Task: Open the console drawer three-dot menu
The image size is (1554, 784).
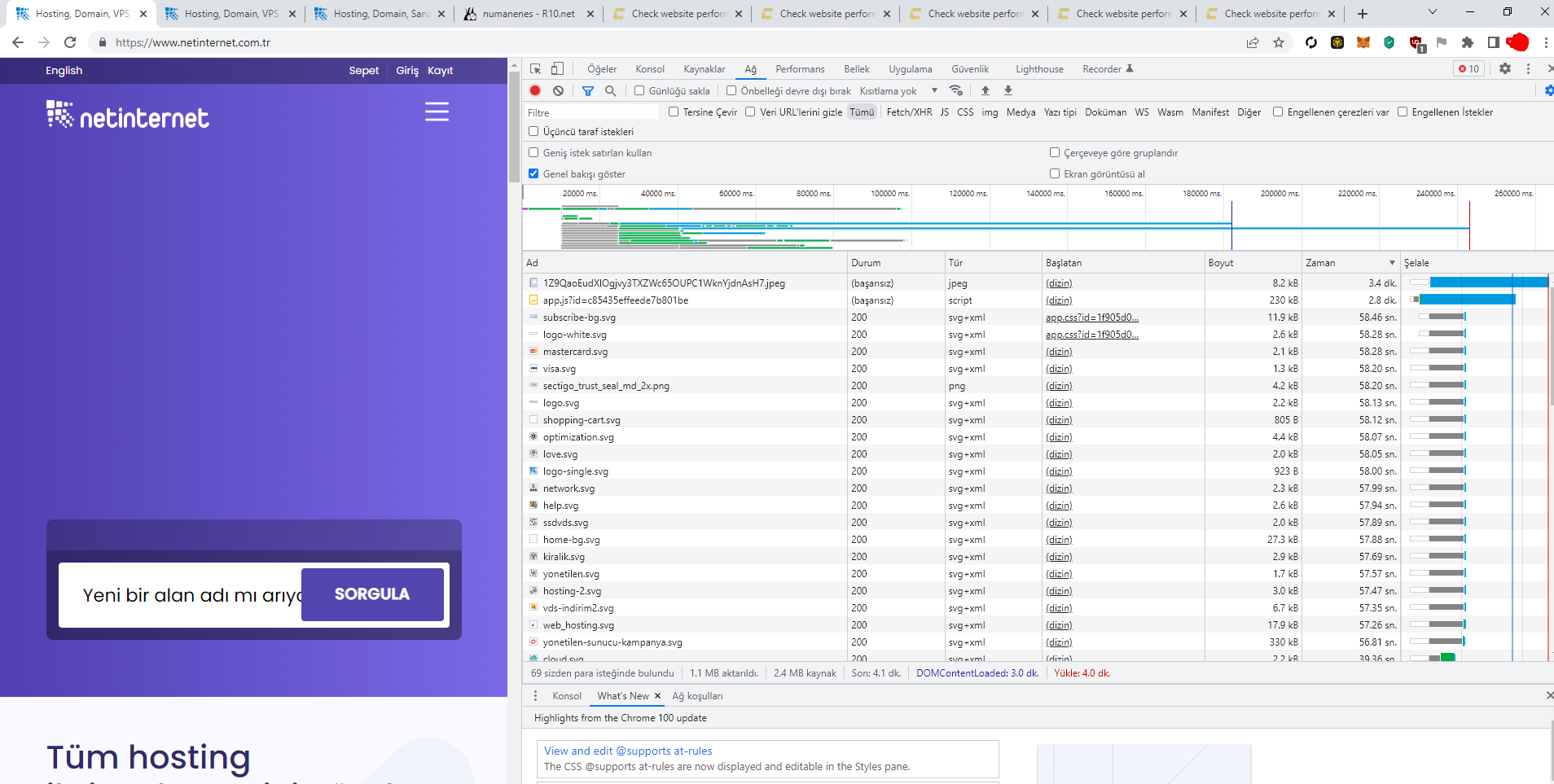Action: (535, 696)
